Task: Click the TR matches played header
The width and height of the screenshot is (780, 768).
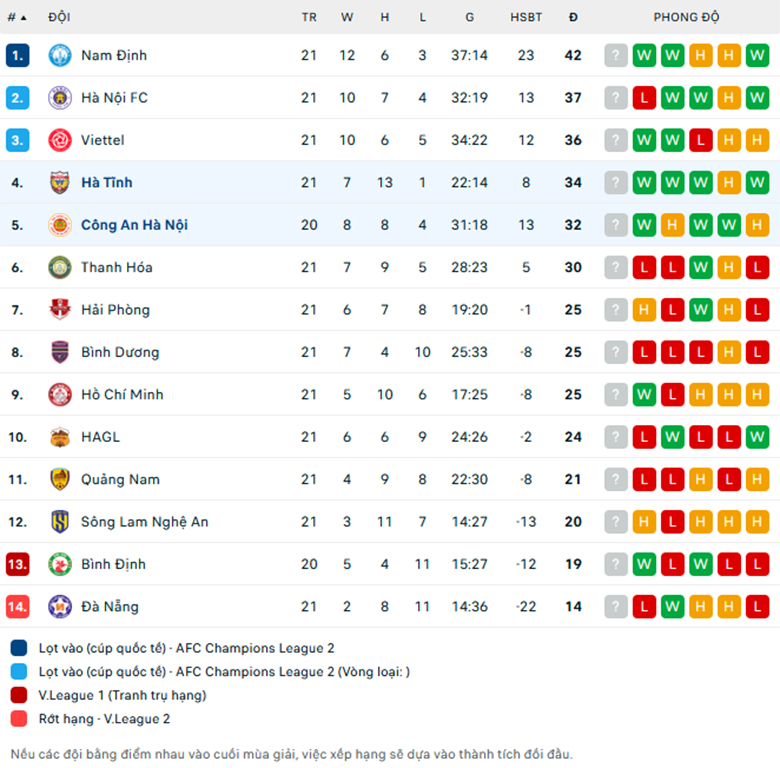Action: coord(309,17)
